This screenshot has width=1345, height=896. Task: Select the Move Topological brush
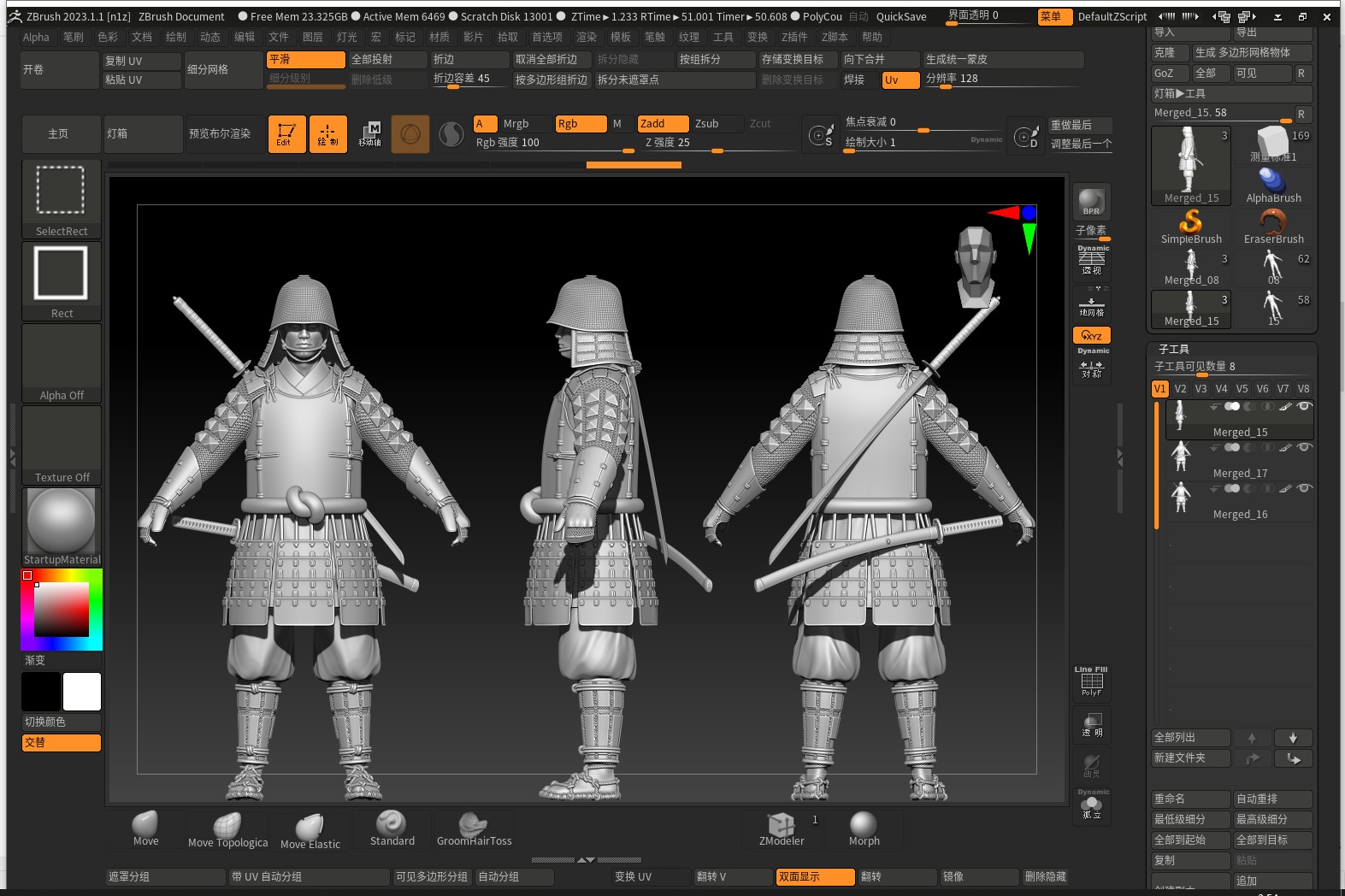click(227, 831)
